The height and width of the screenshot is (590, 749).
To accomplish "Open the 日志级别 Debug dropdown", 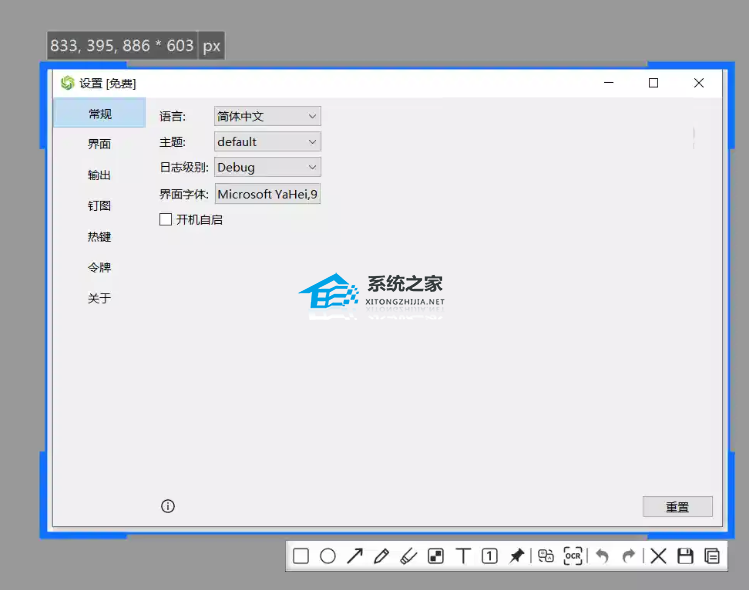I will pos(267,167).
